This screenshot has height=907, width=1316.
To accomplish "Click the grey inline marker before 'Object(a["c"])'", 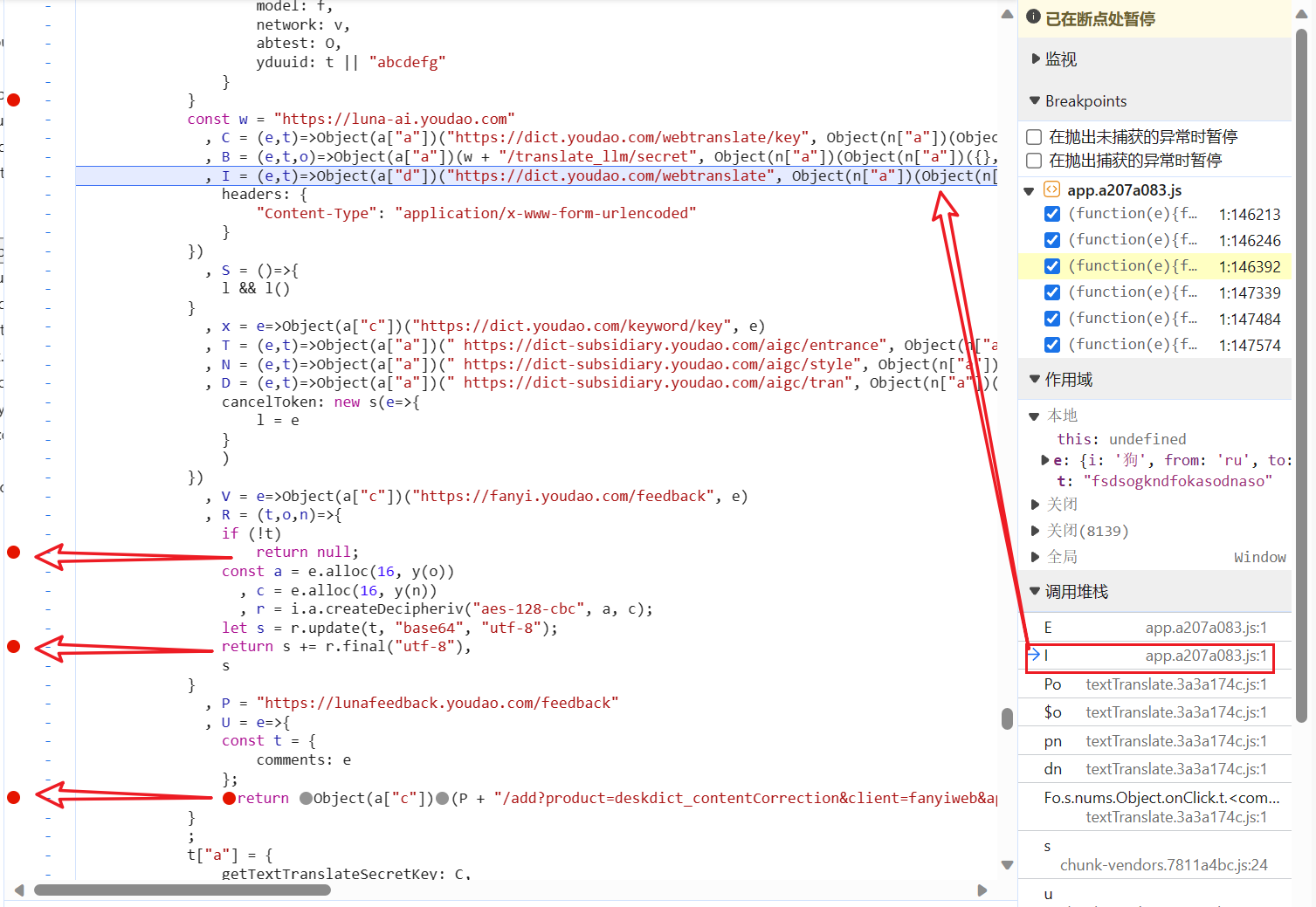I will click(306, 798).
